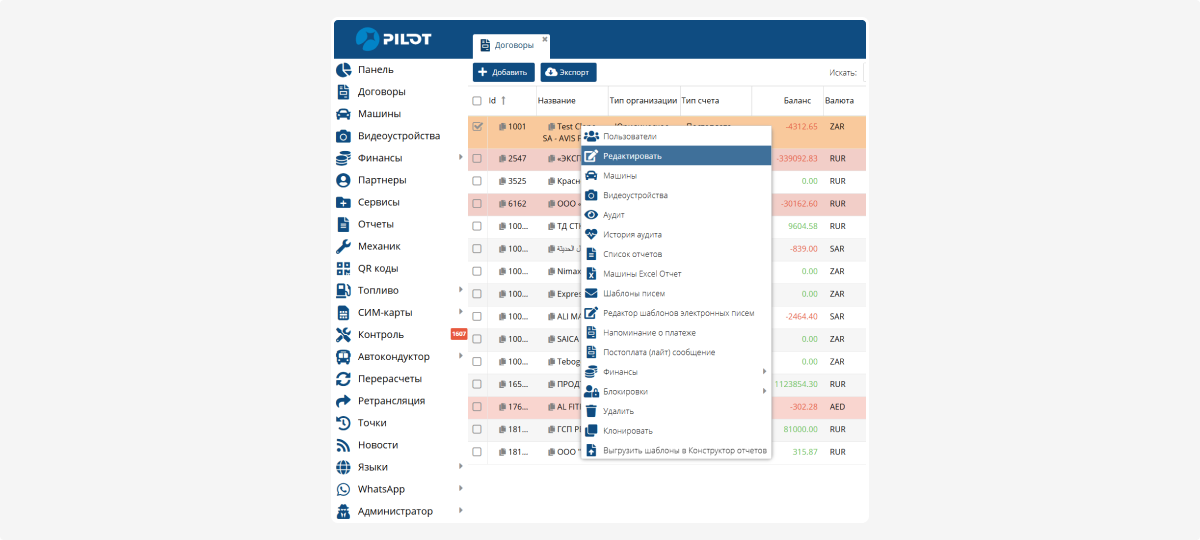Toggle the select-all checkbox in the table header
The height and width of the screenshot is (540, 1200).
[477, 101]
